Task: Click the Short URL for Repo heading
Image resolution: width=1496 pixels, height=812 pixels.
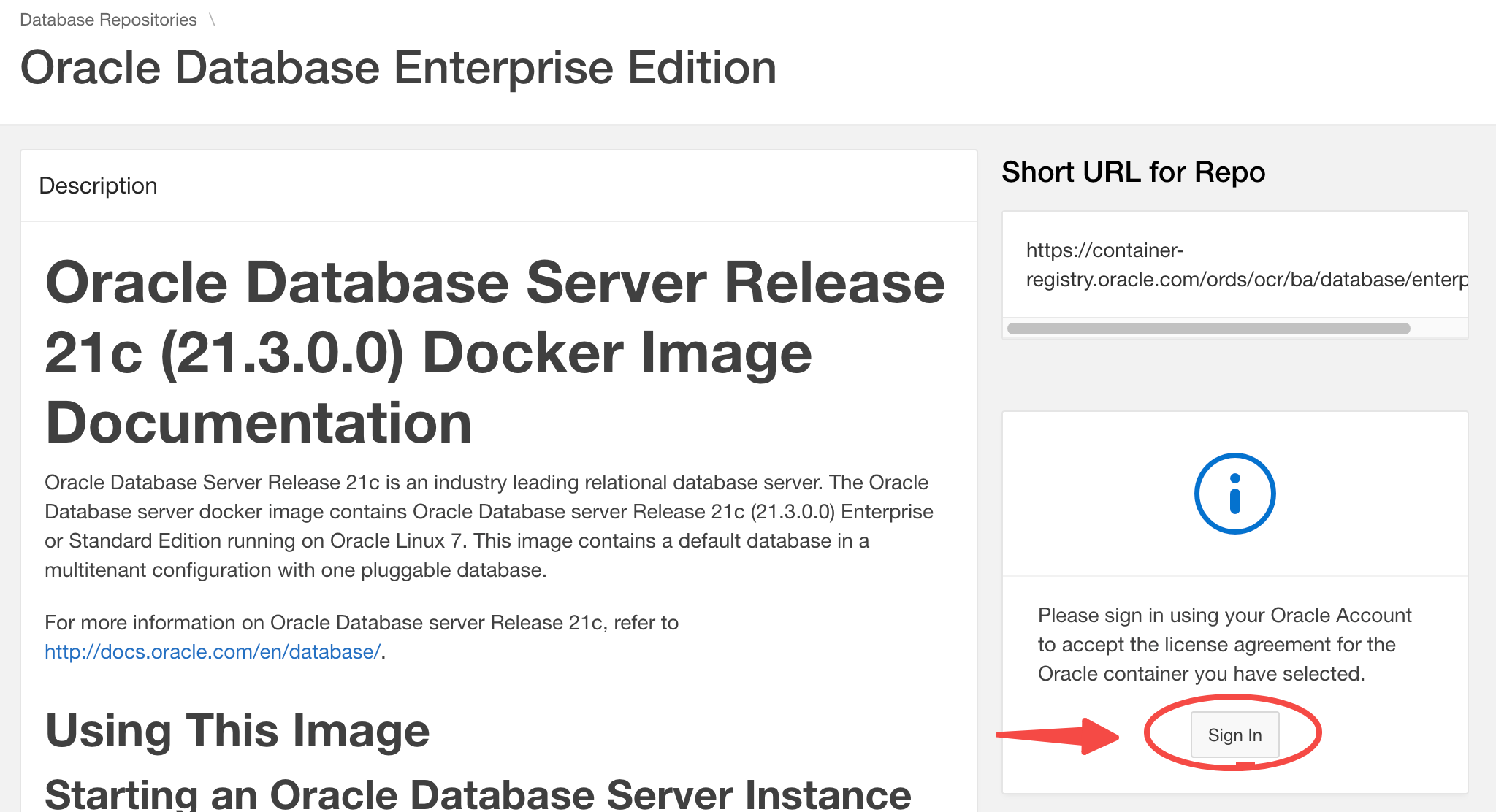Action: [x=1133, y=172]
